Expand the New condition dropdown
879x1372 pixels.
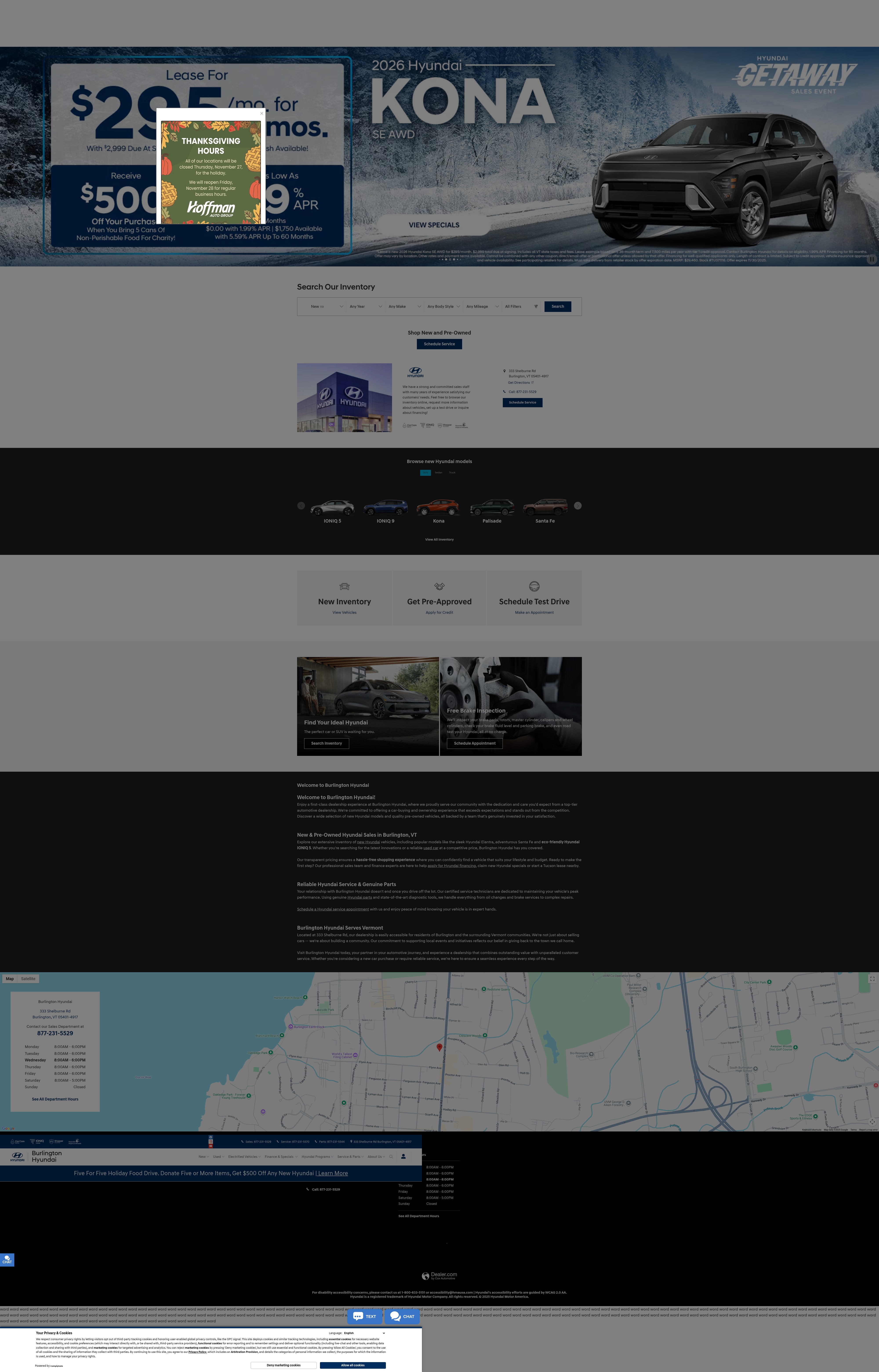coord(327,306)
